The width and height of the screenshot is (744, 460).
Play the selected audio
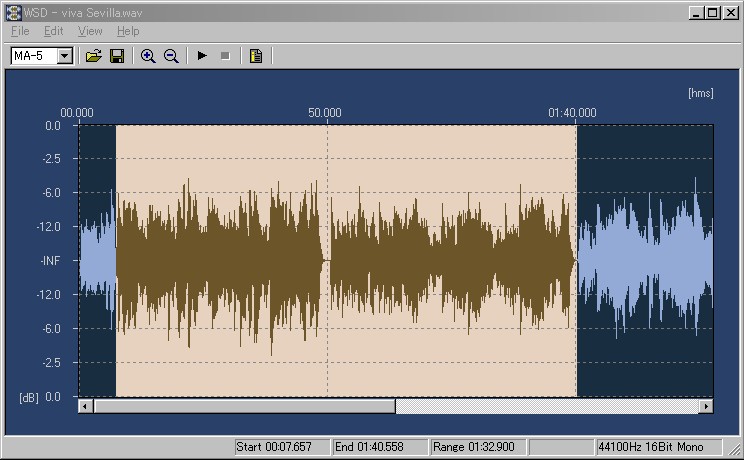(x=202, y=56)
